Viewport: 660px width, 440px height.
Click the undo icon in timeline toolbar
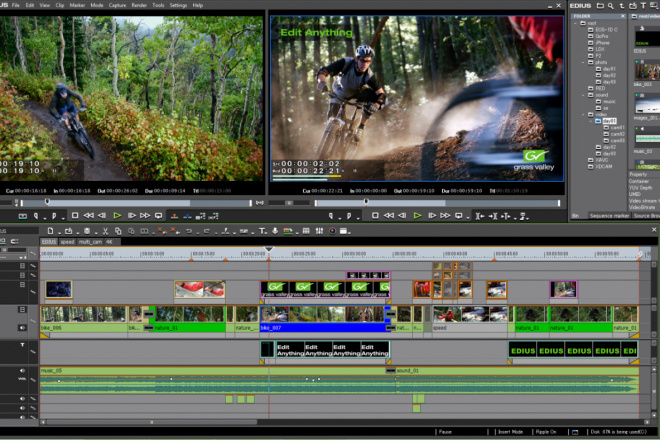[x=189, y=231]
